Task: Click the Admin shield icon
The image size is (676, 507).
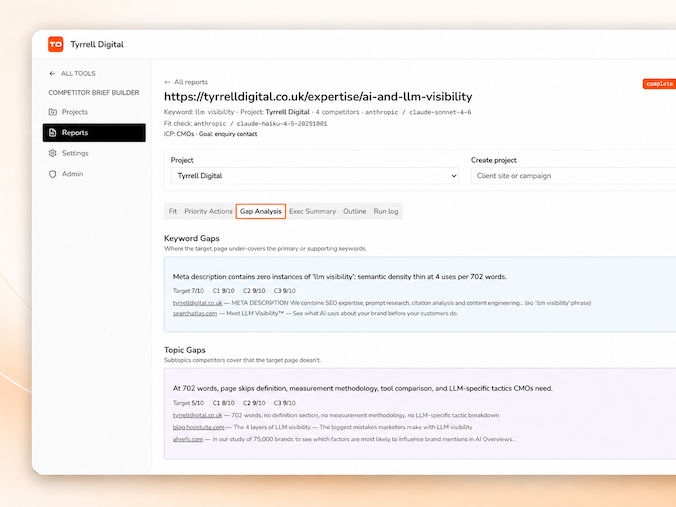Action: click(x=53, y=174)
